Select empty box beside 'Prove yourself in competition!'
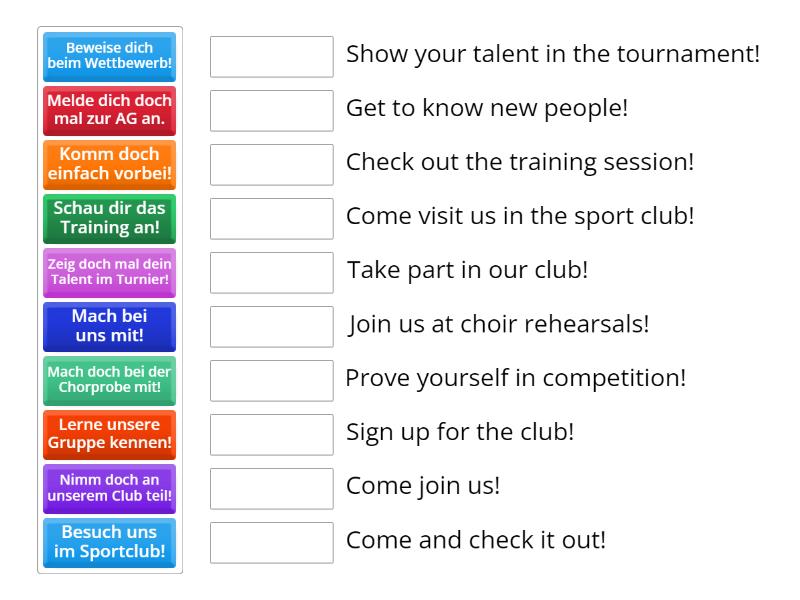800x600 pixels. point(272,381)
